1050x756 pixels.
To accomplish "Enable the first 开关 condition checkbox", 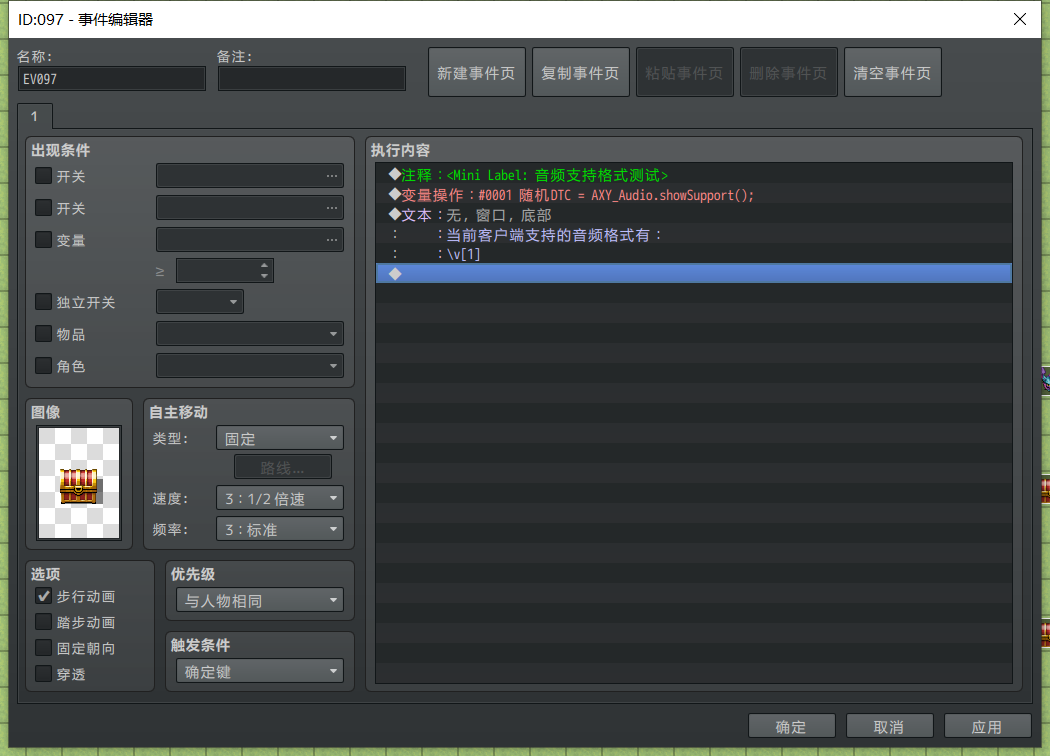I will pyautogui.click(x=44, y=175).
